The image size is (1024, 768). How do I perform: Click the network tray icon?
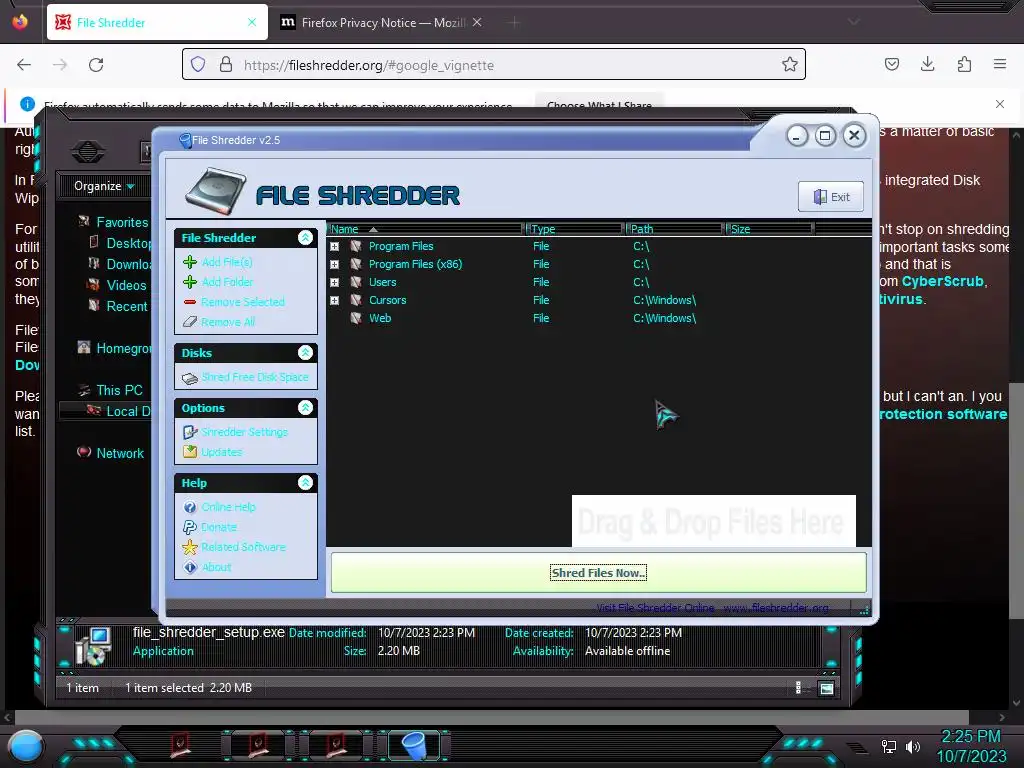point(889,746)
